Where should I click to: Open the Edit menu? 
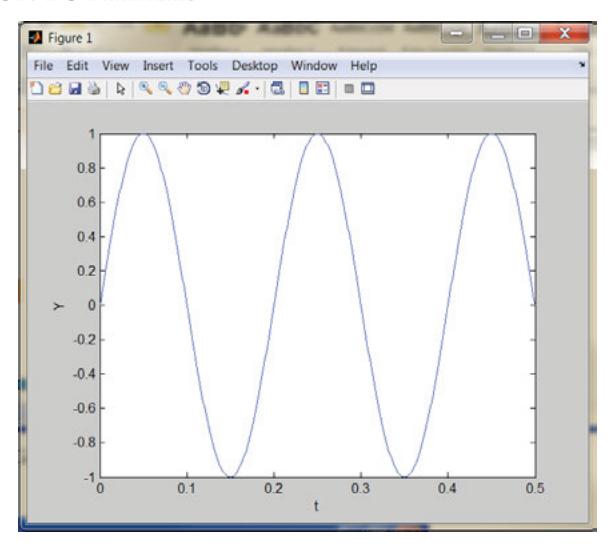77,66
